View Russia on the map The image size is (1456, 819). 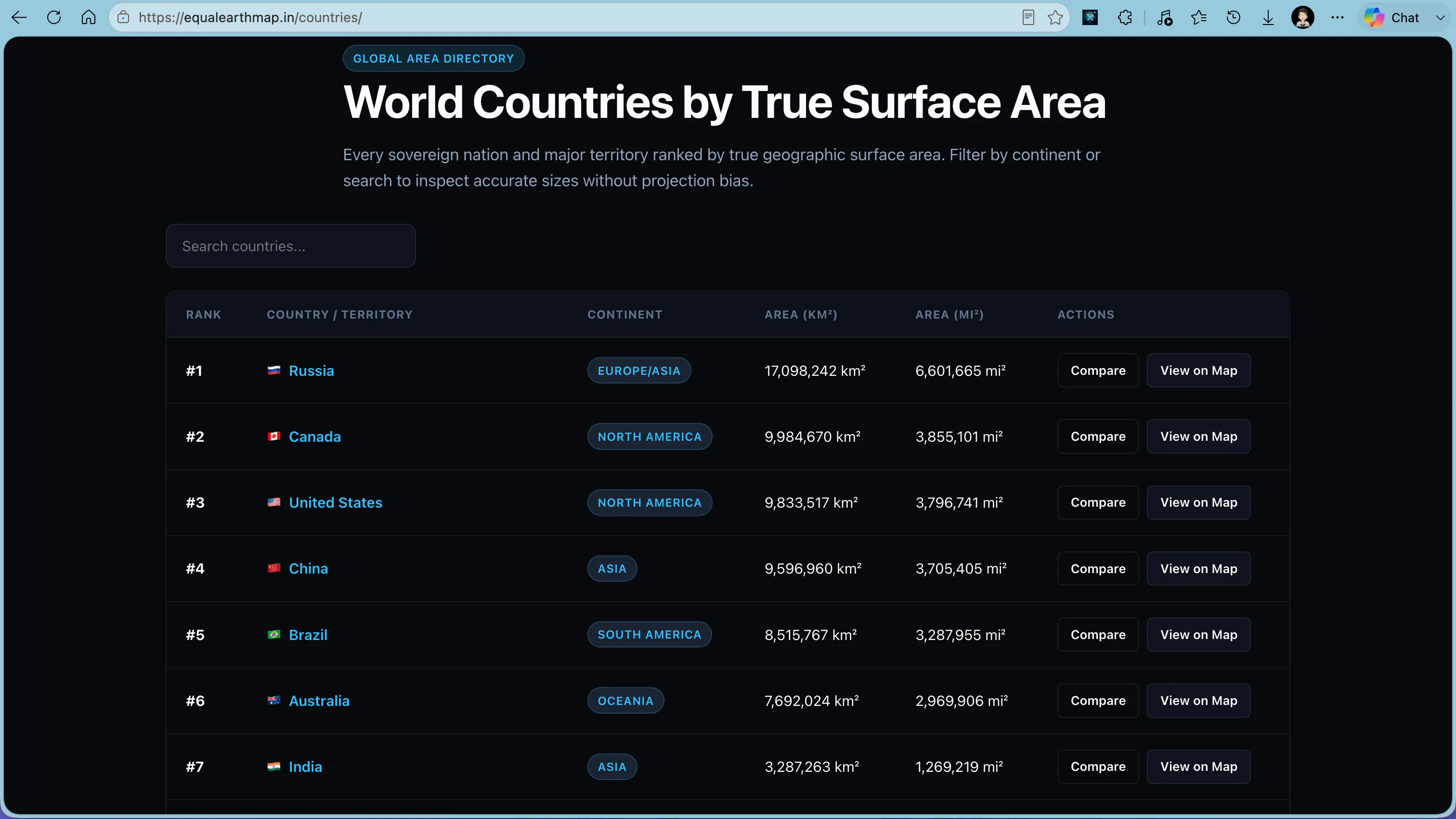click(1198, 371)
